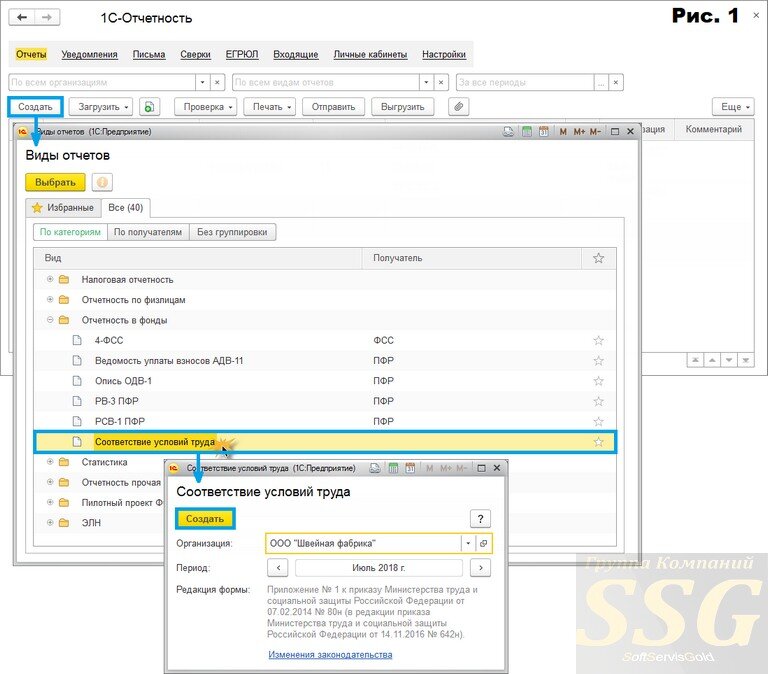Switch grouping to Без группировки
This screenshot has width=768, height=674.
[x=232, y=232]
